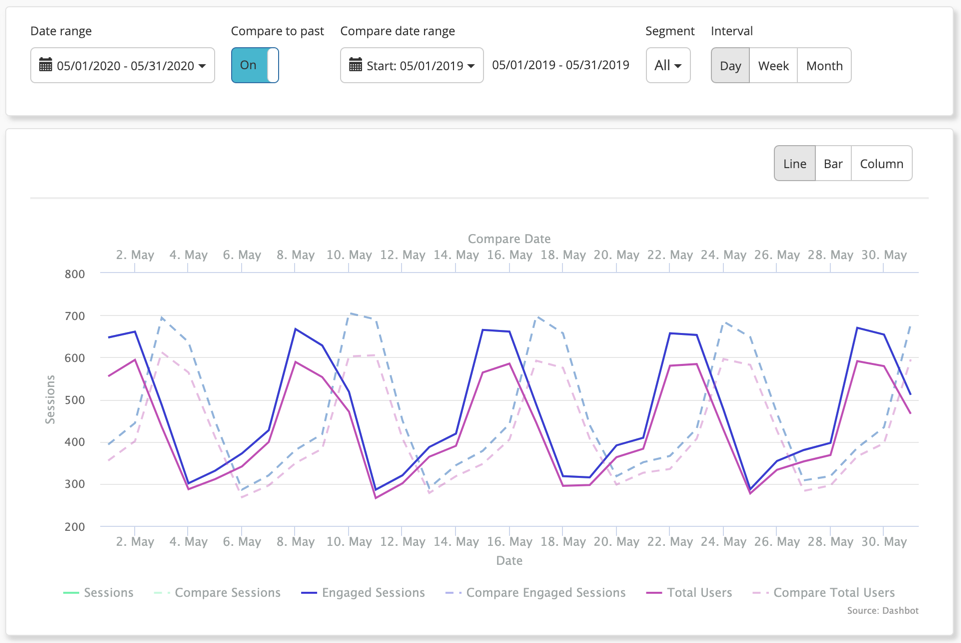Hide the Engaged Sessions series
The image size is (961, 643).
tap(363, 593)
